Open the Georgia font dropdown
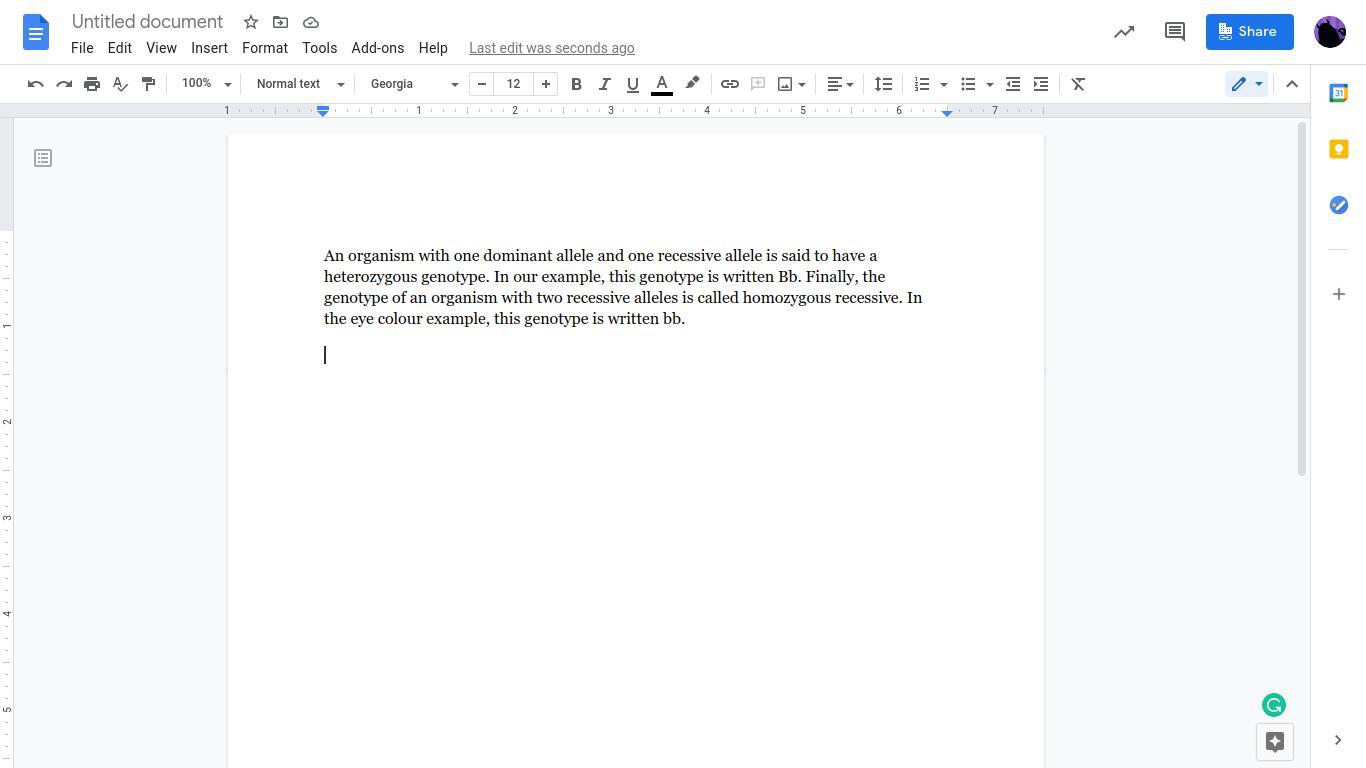The width and height of the screenshot is (1366, 768). (x=414, y=84)
